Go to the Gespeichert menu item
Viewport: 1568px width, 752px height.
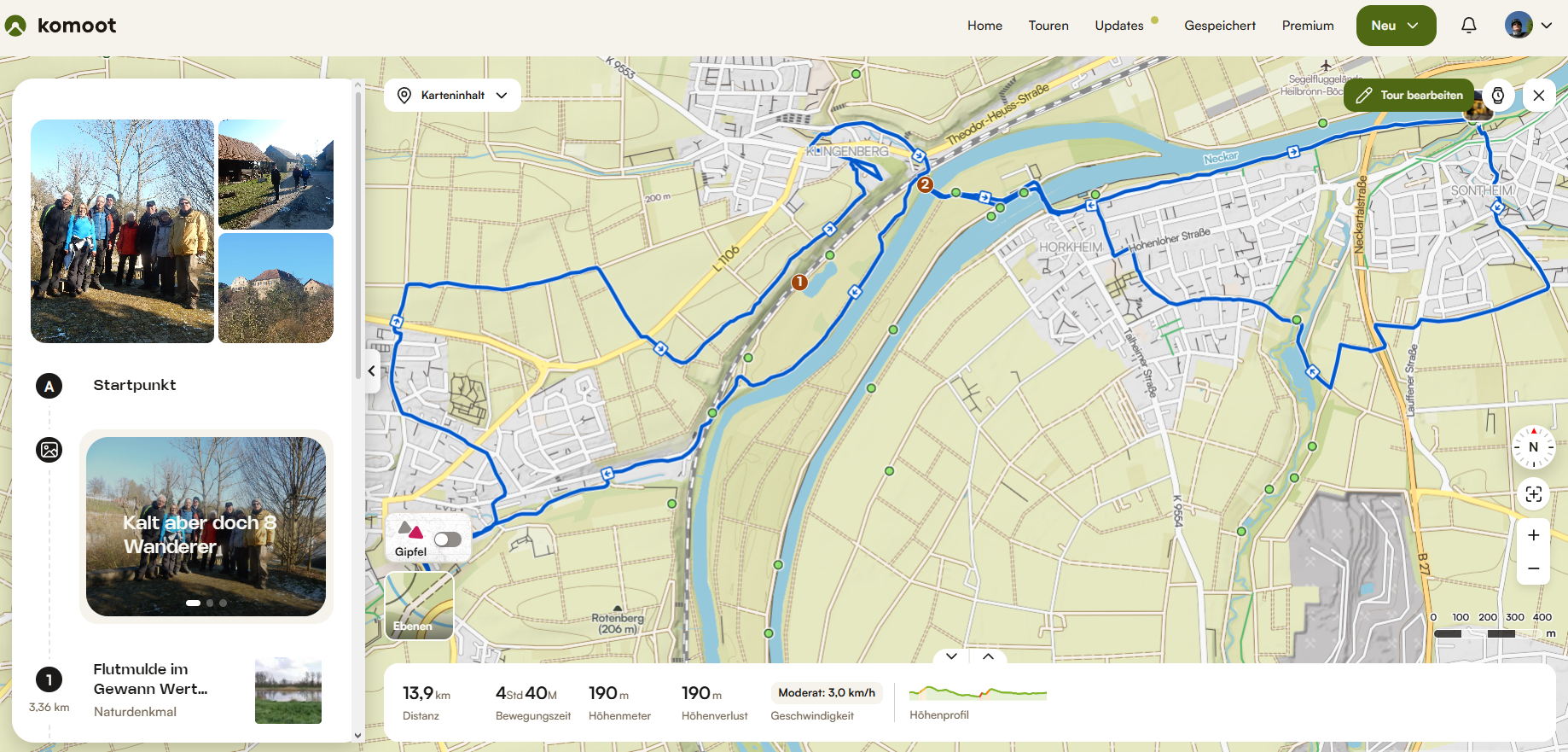1220,26
